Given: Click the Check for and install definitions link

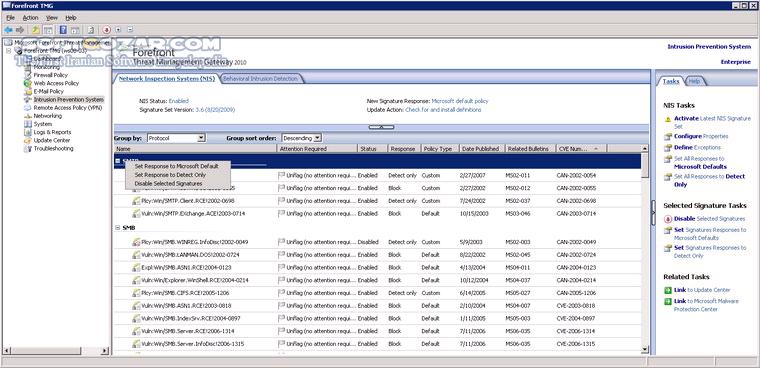Looking at the screenshot, I should pos(443,110).
